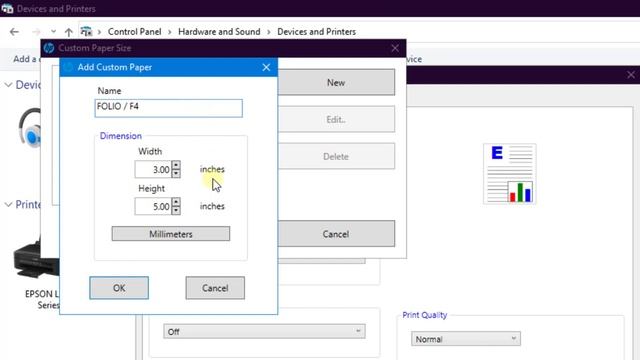
Task: Click the inches label beside Height
Action: 212,206
